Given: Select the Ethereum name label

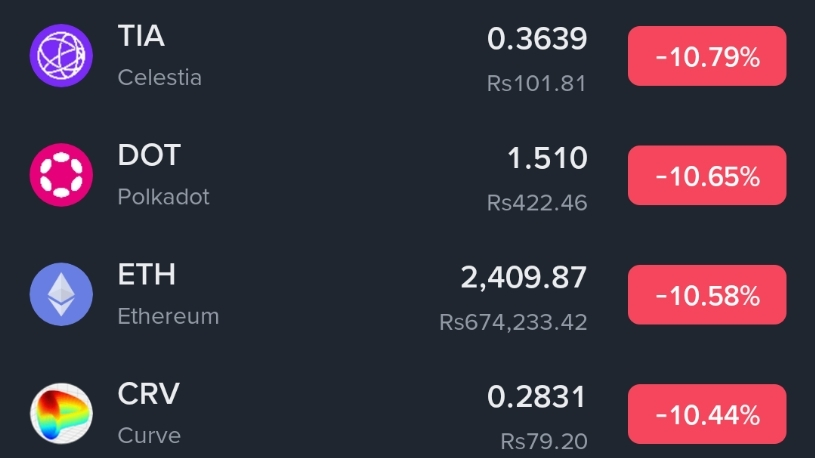Looking at the screenshot, I should coord(168,316).
